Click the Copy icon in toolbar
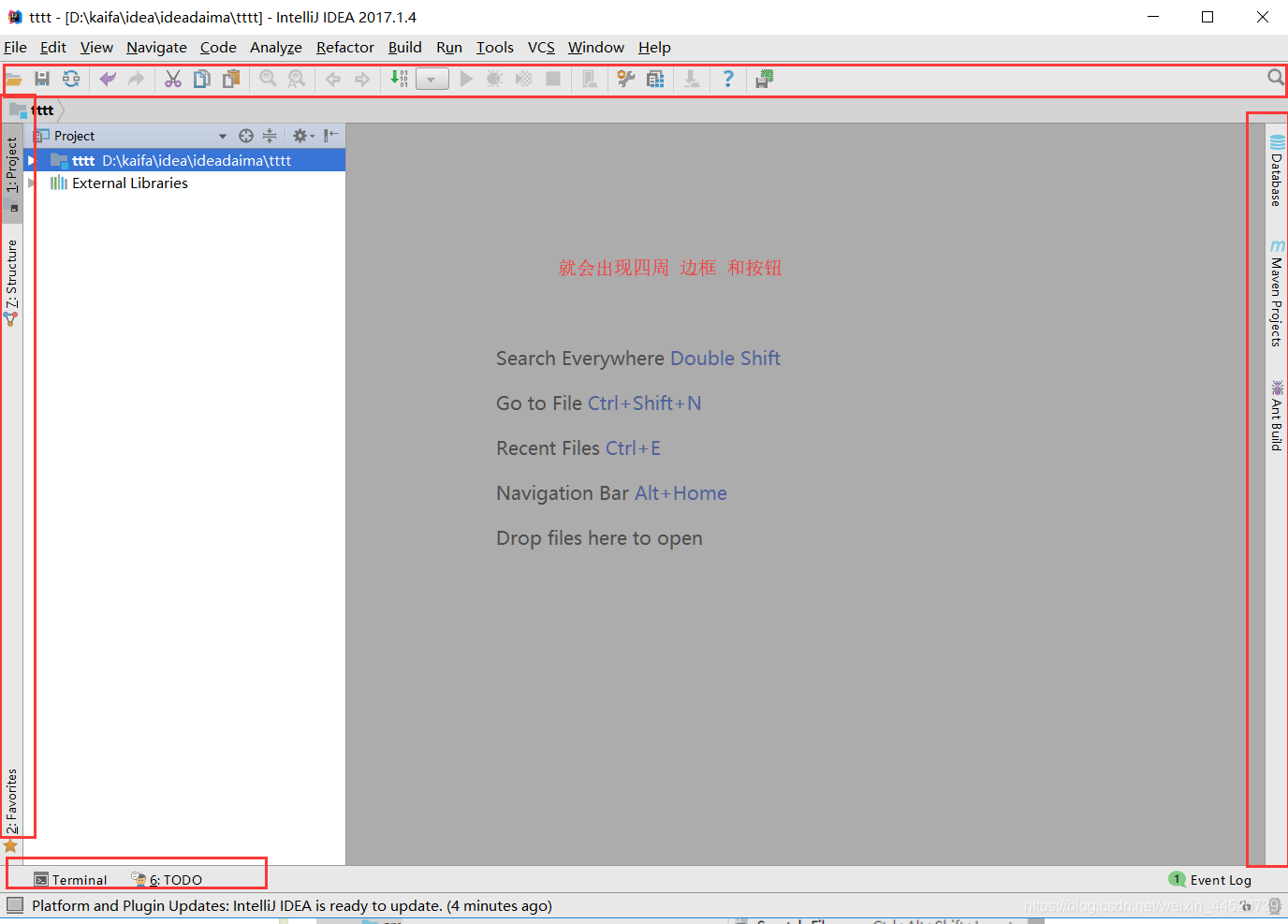 (202, 80)
